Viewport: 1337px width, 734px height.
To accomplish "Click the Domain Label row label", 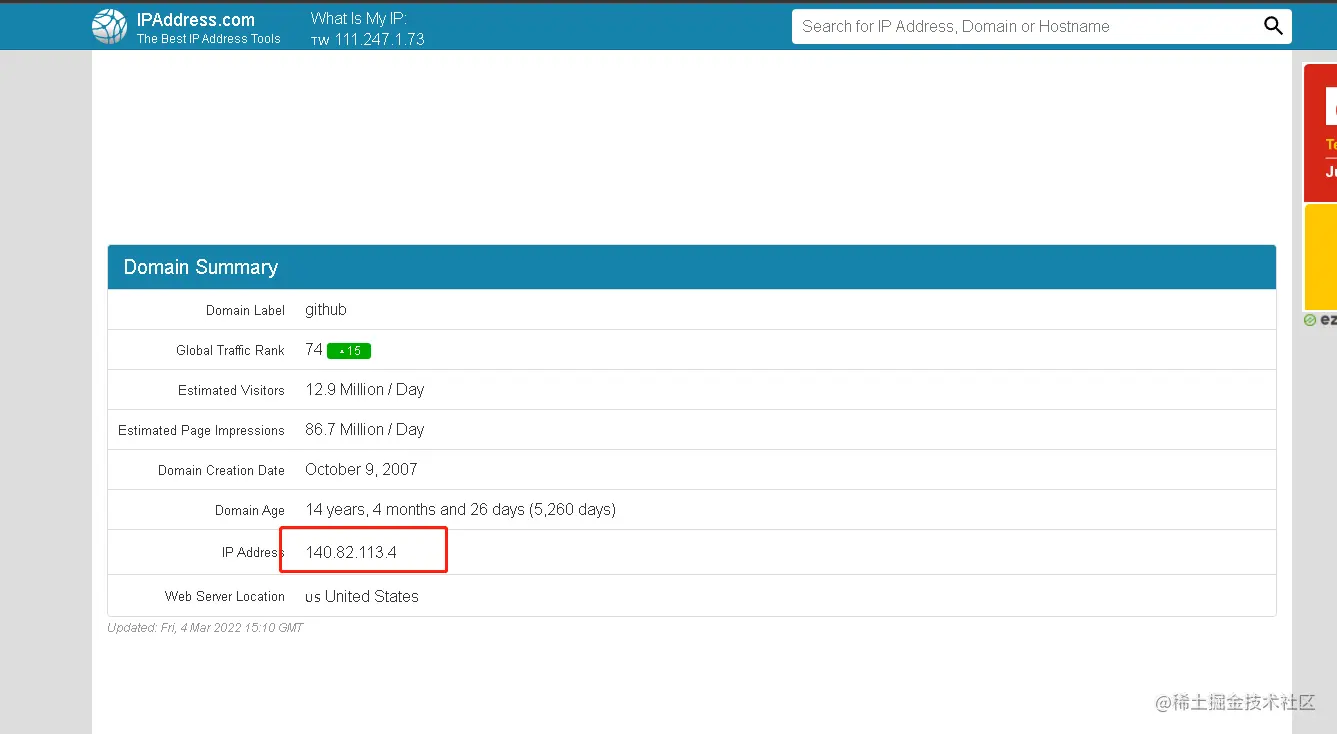I will tap(245, 311).
